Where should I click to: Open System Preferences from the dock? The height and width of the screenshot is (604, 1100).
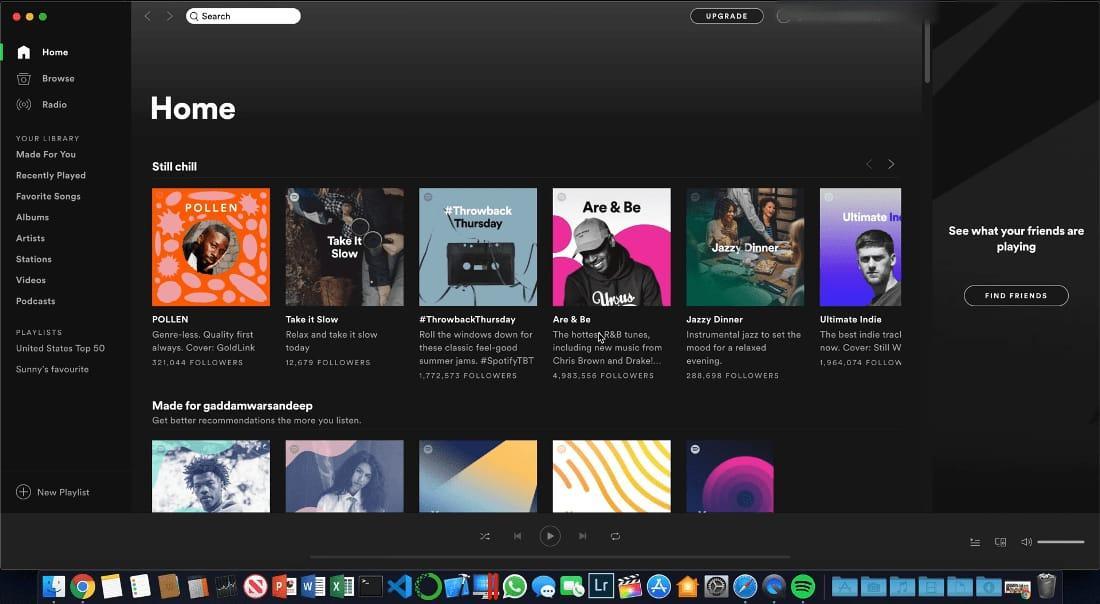pyautogui.click(x=716, y=586)
